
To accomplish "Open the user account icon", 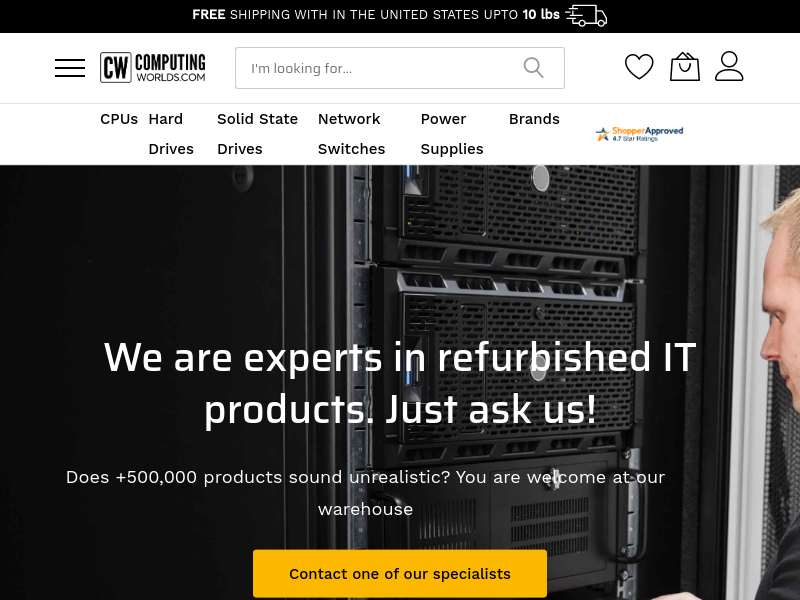I will tap(729, 66).
